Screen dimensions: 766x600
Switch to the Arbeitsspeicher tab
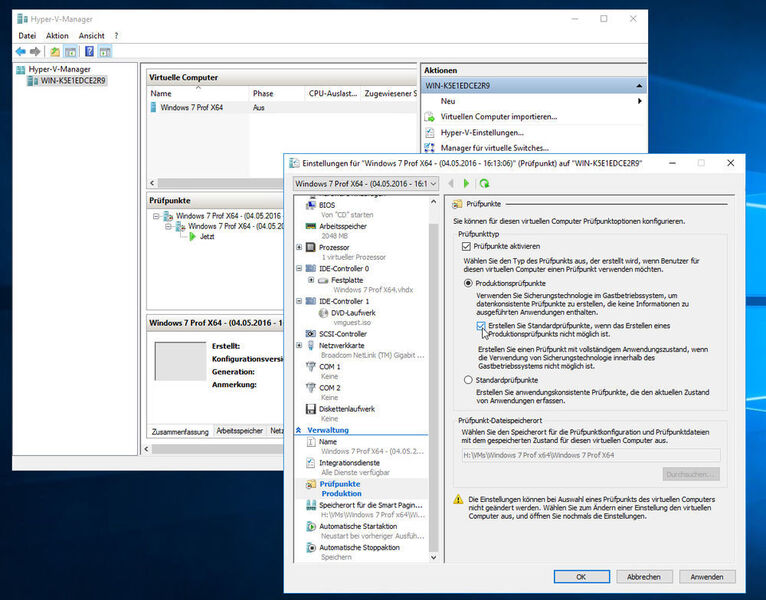coord(239,430)
